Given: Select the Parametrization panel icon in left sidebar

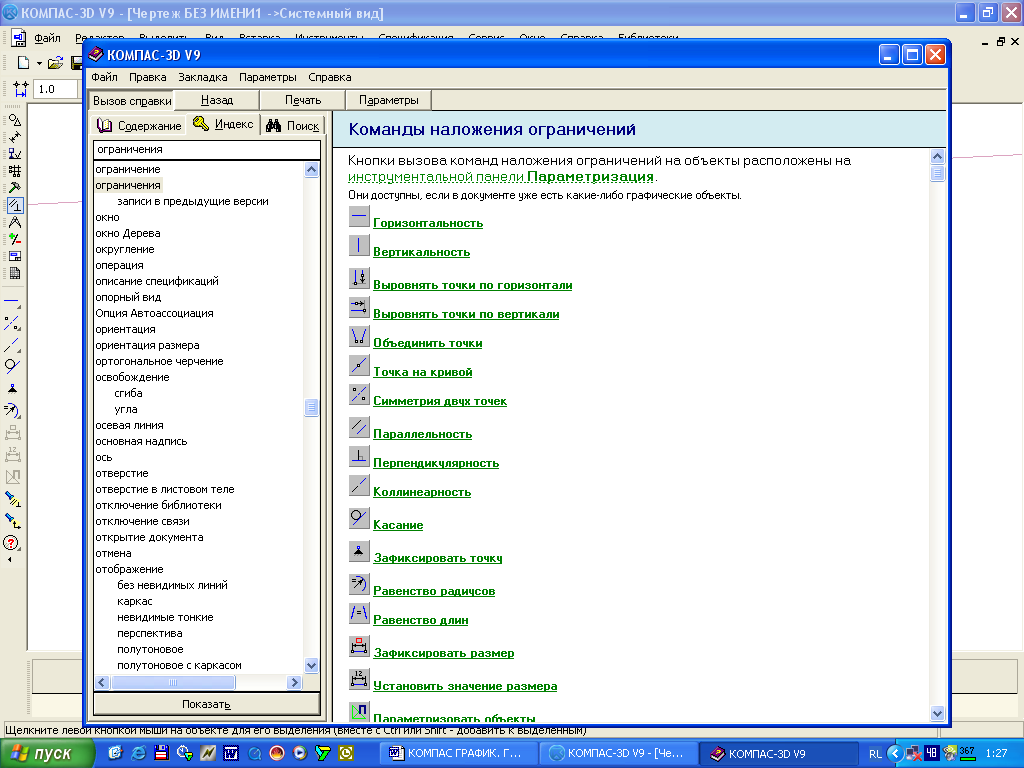Looking at the screenshot, I should (x=14, y=205).
